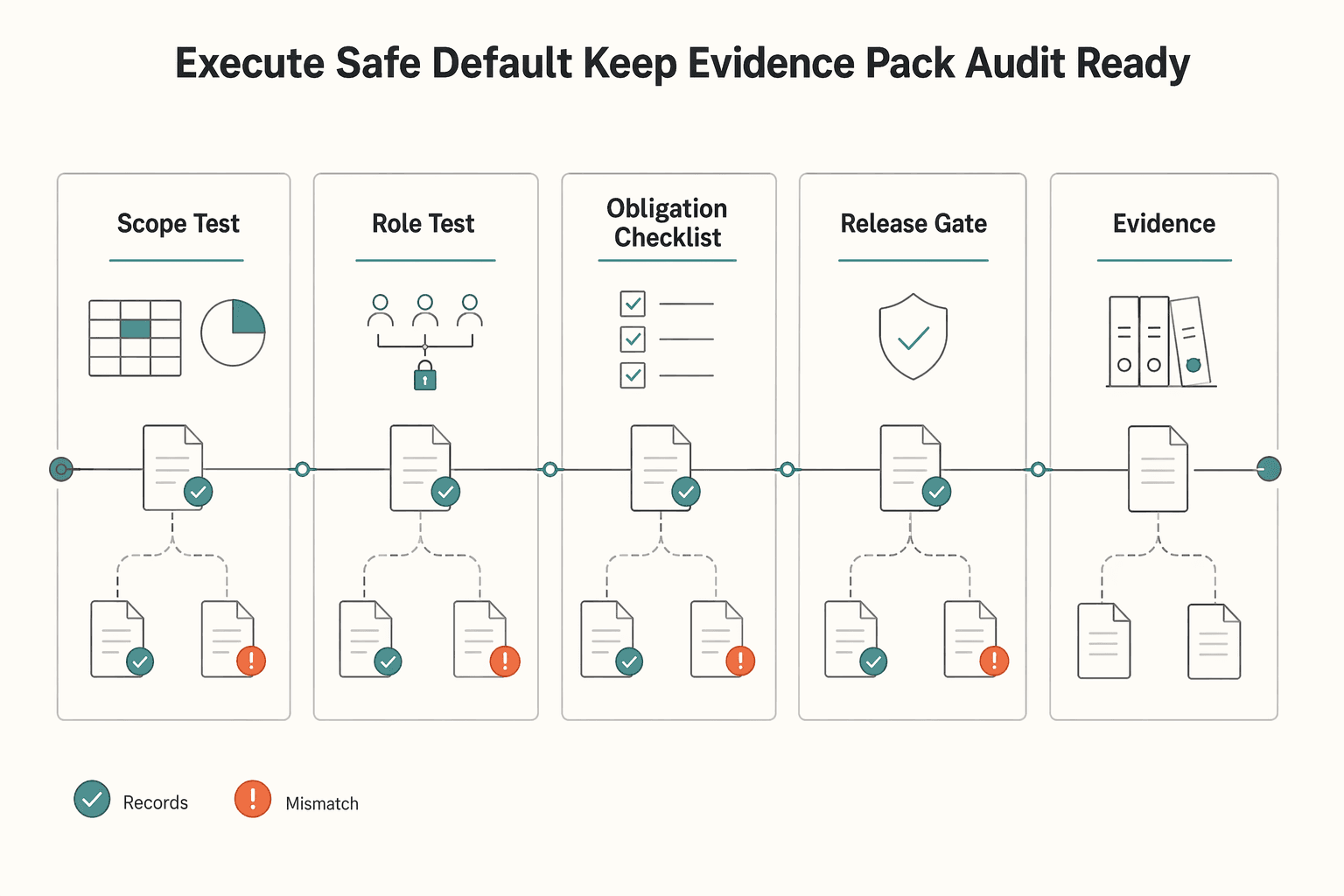Viewport: 1344px width, 896px height.
Task: Click the Obligation Checklist heading
Action: pyautogui.click(x=667, y=222)
